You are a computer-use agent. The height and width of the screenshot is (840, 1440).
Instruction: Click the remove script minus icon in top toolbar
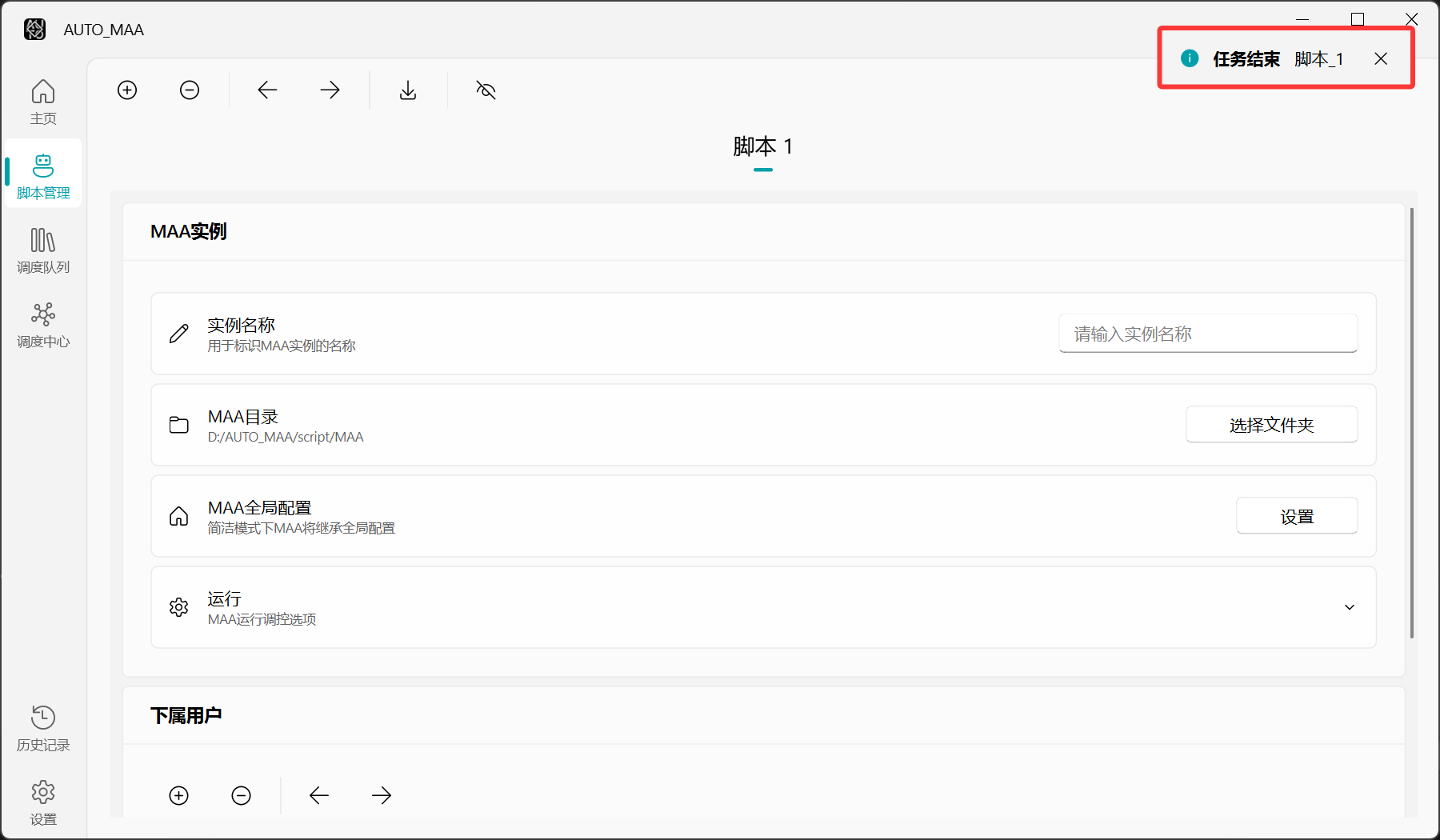pyautogui.click(x=190, y=90)
